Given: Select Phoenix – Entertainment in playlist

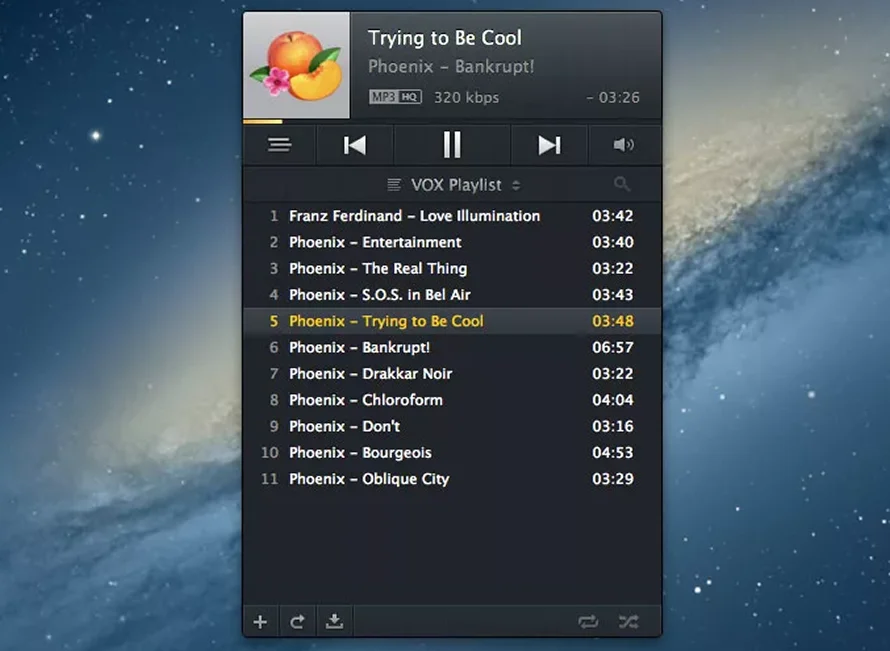Looking at the screenshot, I should [x=375, y=242].
